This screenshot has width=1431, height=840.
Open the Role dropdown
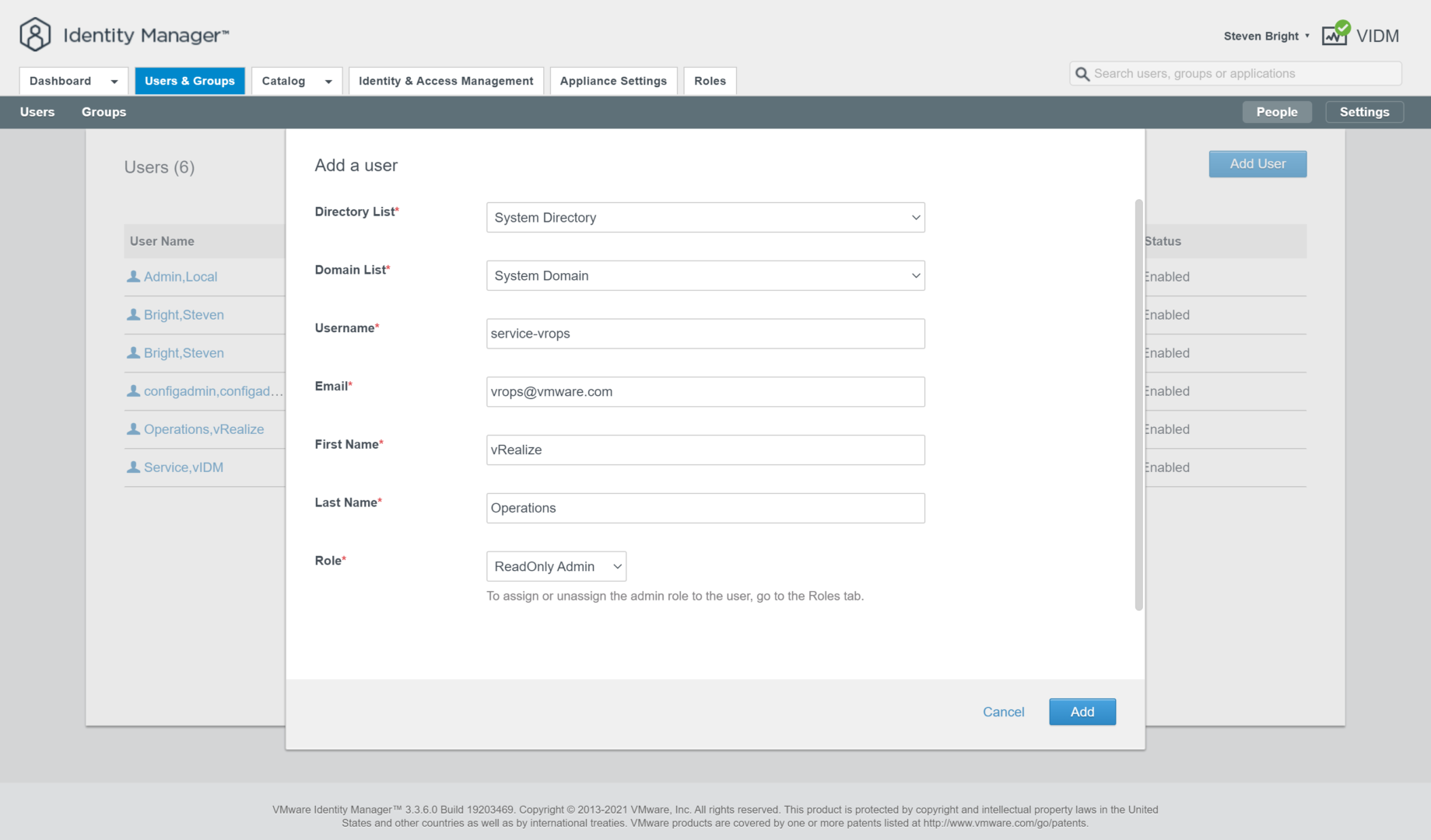(556, 567)
